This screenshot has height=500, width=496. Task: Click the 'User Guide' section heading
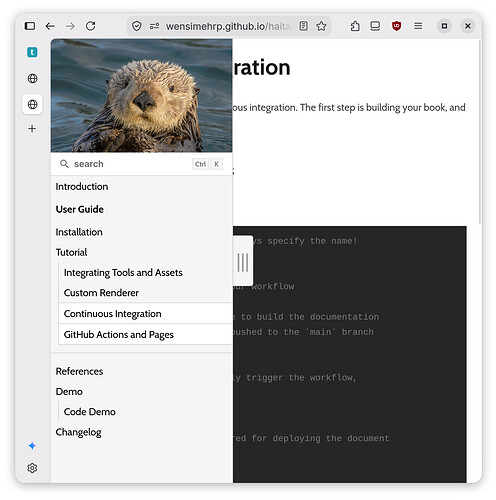79,209
